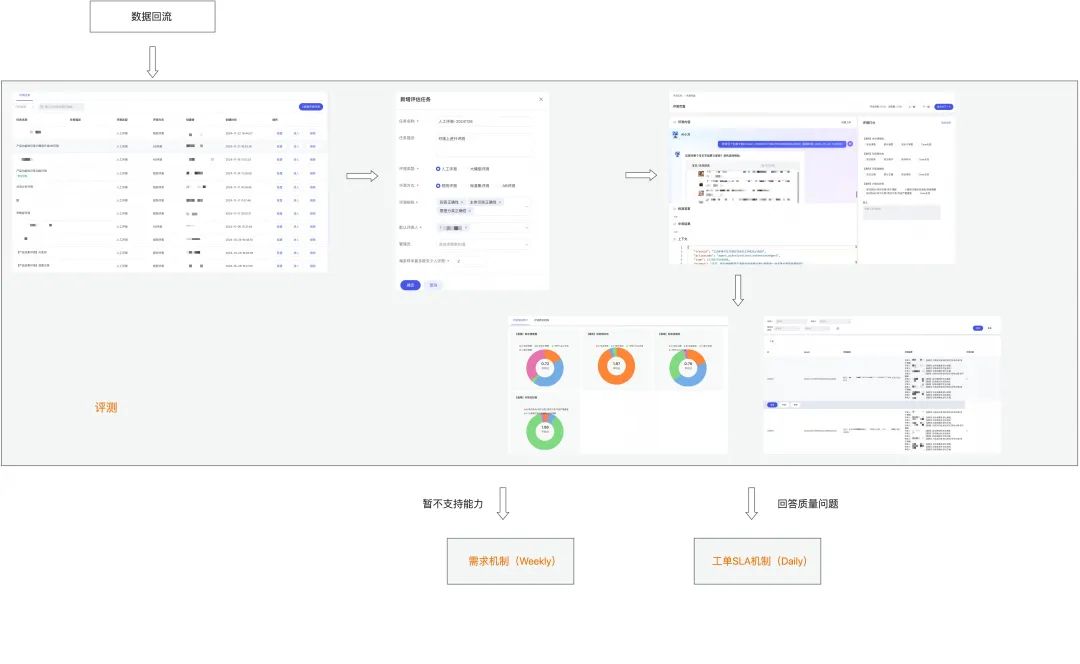The height and width of the screenshot is (664, 1080).
Task: Click the blue submit button in 新增评估任务 dialog
Action: (x=411, y=285)
